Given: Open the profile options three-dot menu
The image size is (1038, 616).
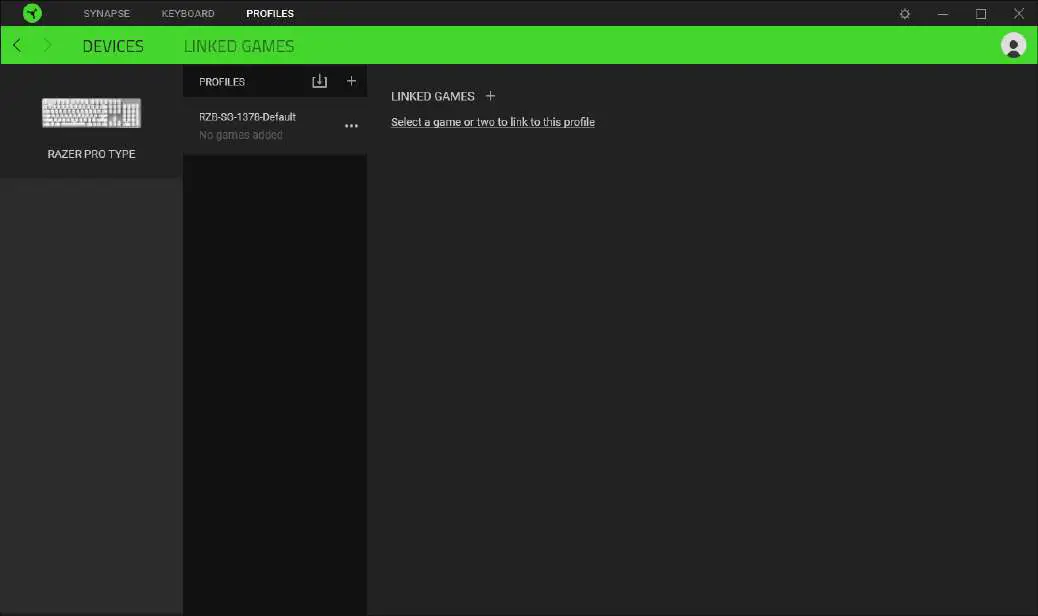Looking at the screenshot, I should pyautogui.click(x=352, y=126).
